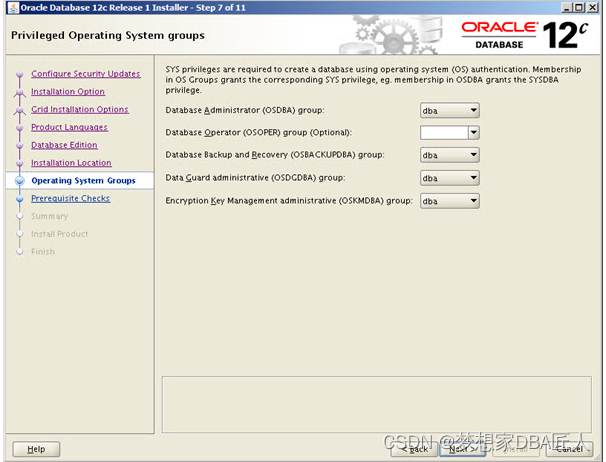Click the empty OSOPER group text field
The image size is (606, 462).
(x=444, y=133)
